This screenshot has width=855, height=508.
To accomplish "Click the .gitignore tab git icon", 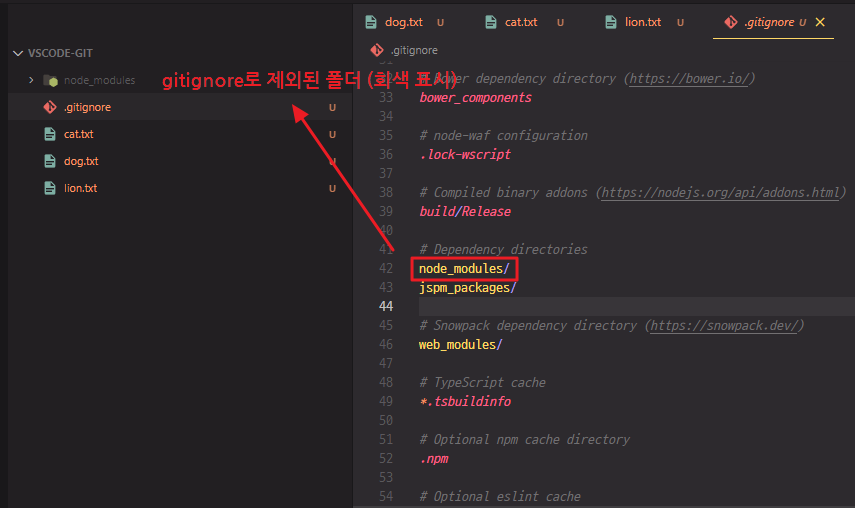I will pos(731,22).
